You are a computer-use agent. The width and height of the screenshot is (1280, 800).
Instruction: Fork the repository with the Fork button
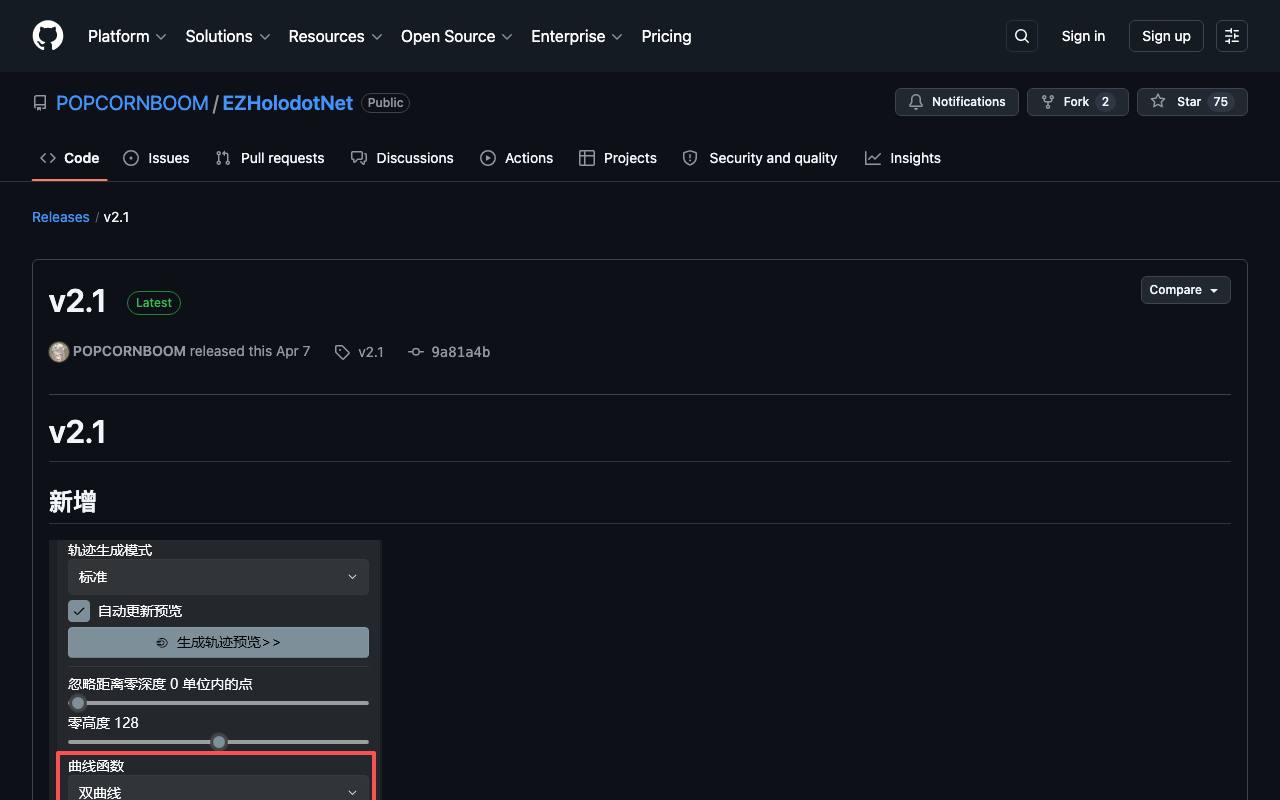(x=1078, y=102)
